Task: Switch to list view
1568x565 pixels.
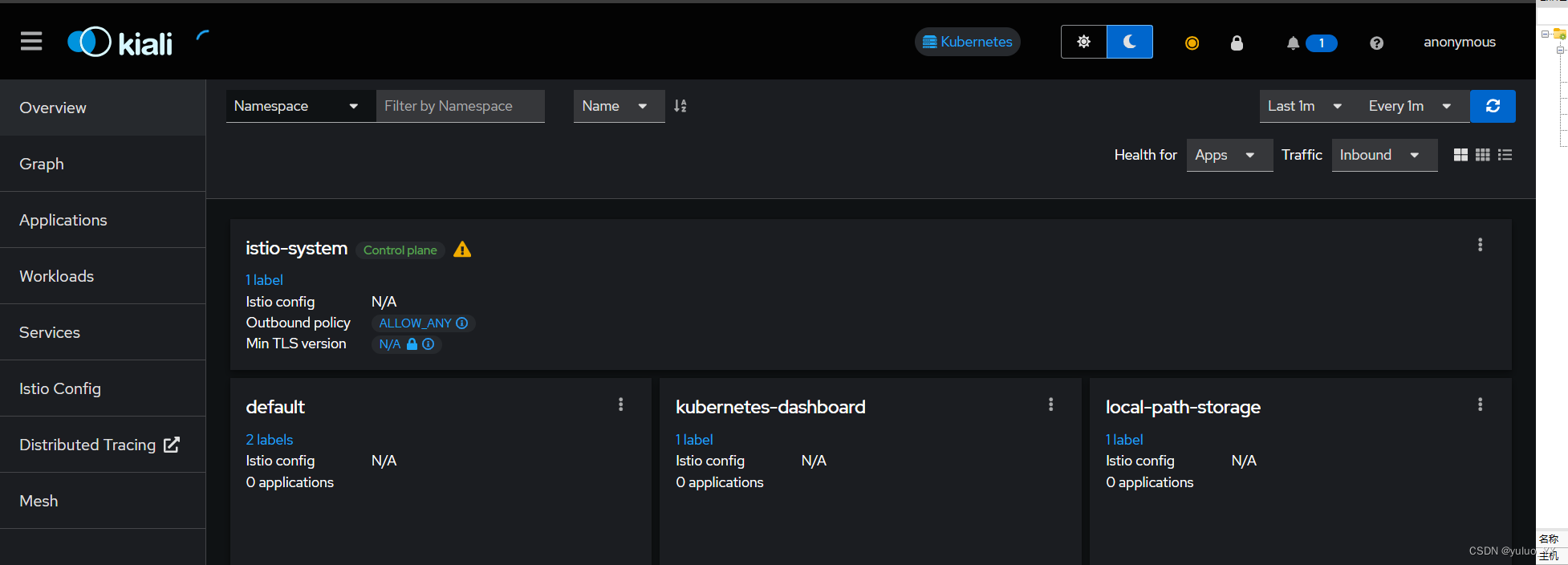Action: (x=1505, y=155)
